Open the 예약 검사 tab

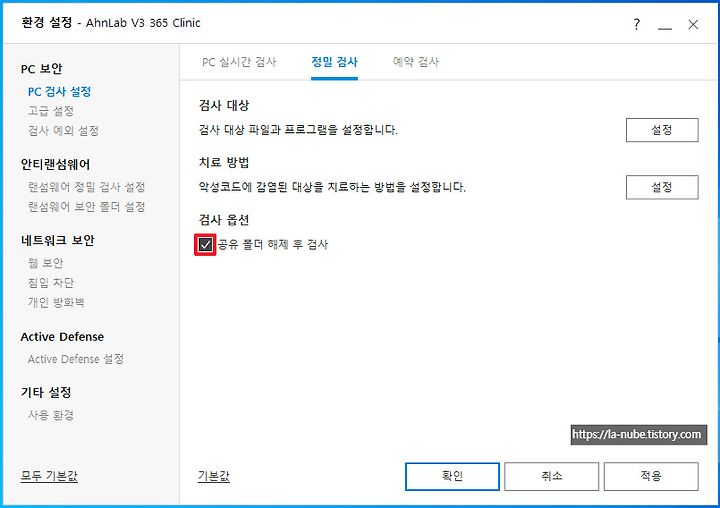click(x=416, y=62)
